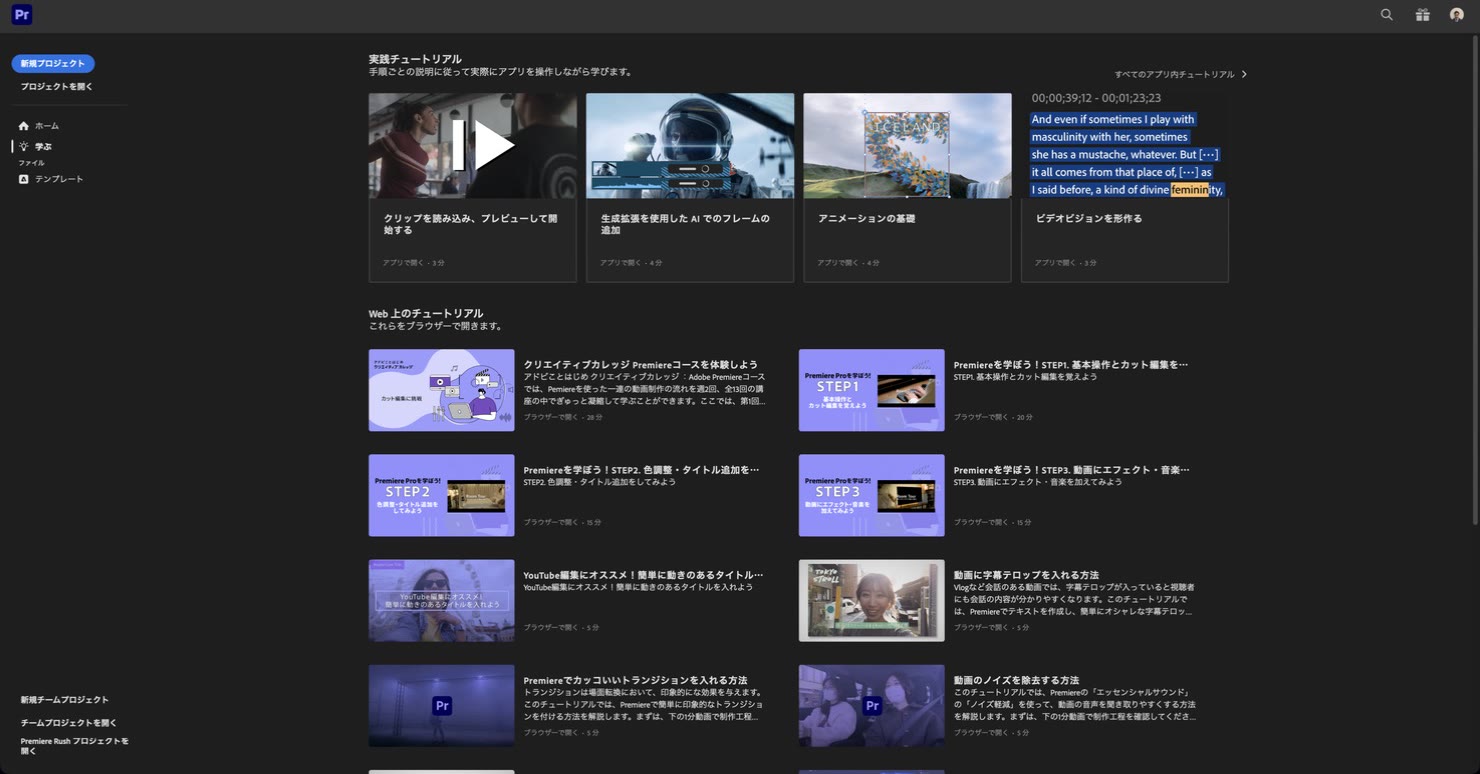This screenshot has height=774, width=1480.
Task: Open テンプレート in the sidebar
Action: pos(59,179)
